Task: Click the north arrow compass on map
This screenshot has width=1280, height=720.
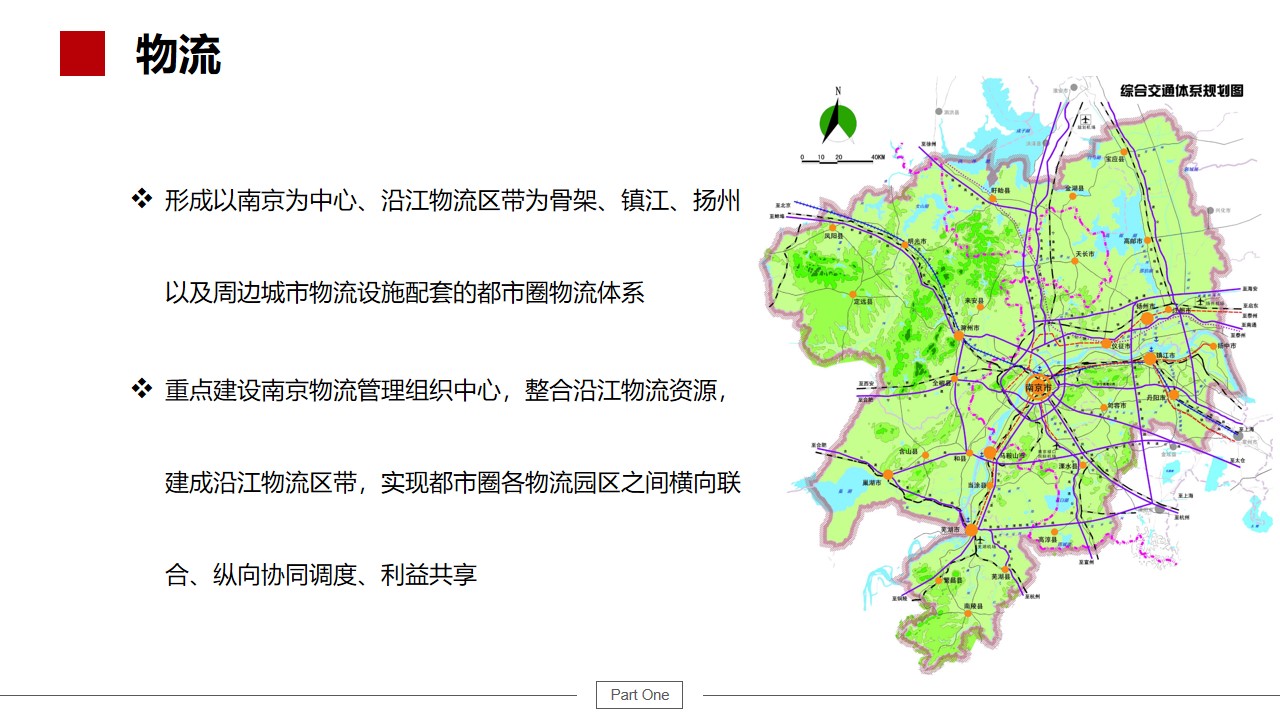Action: [x=838, y=120]
